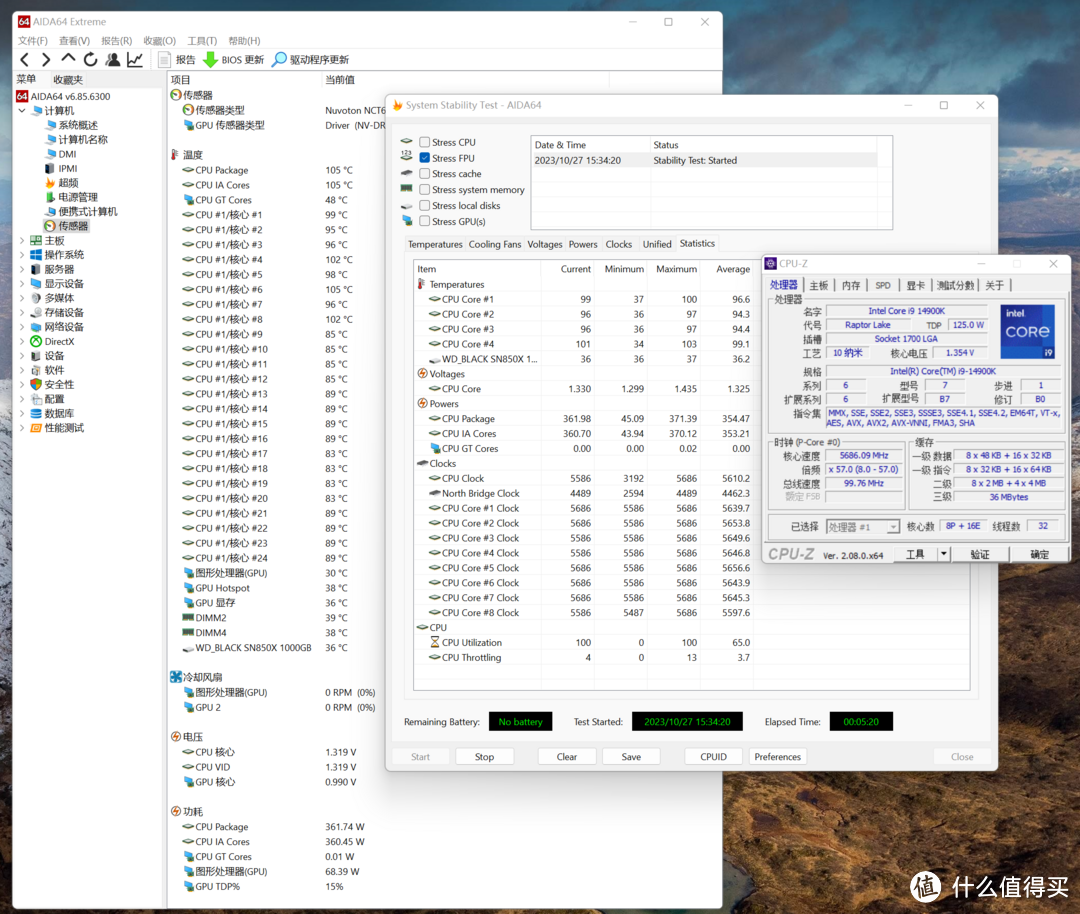Click the 多媒体 speaker icon in the tree
Viewport: 1080px width, 914px height.
[x=36, y=298]
